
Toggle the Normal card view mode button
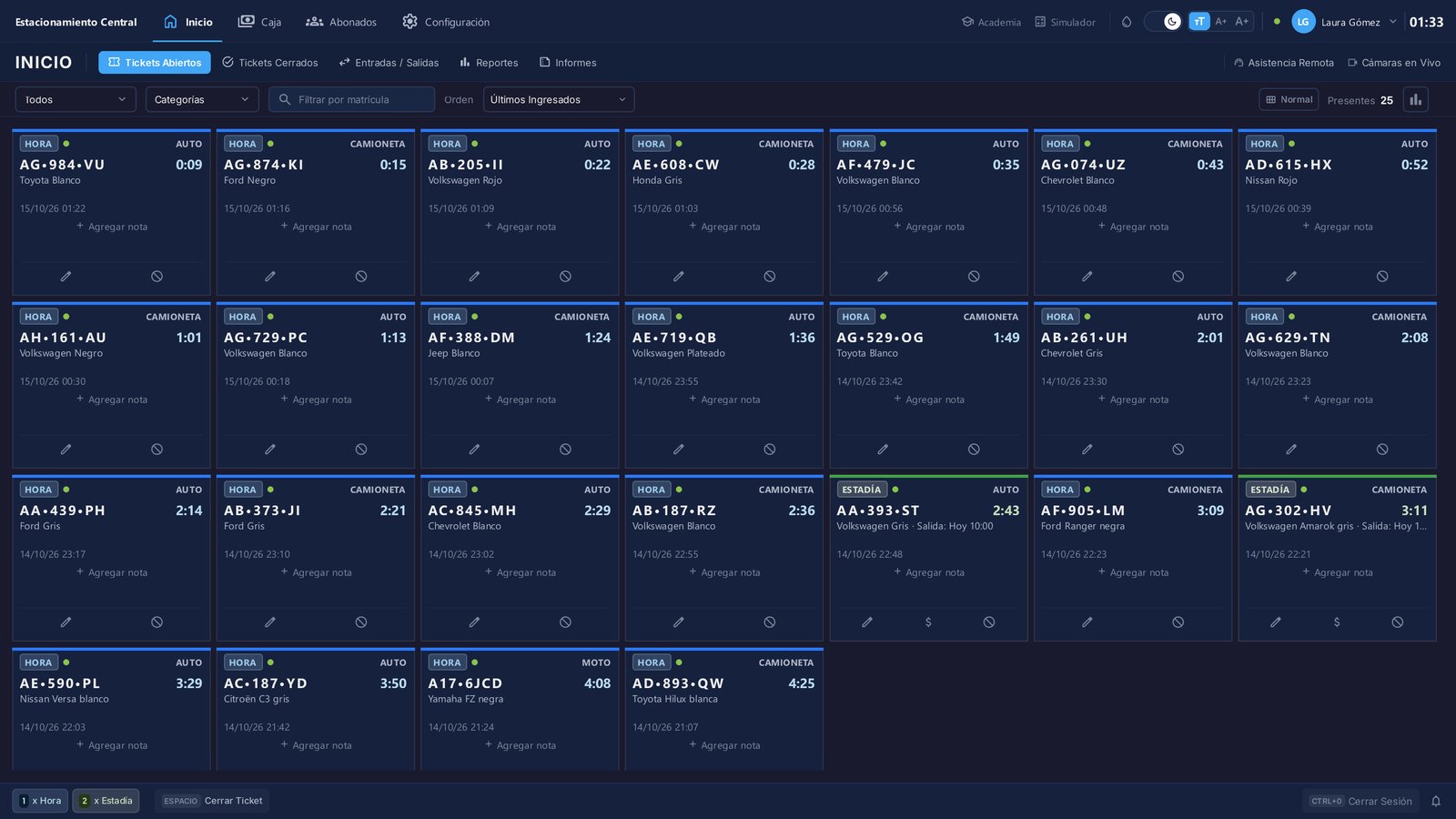point(1289,100)
